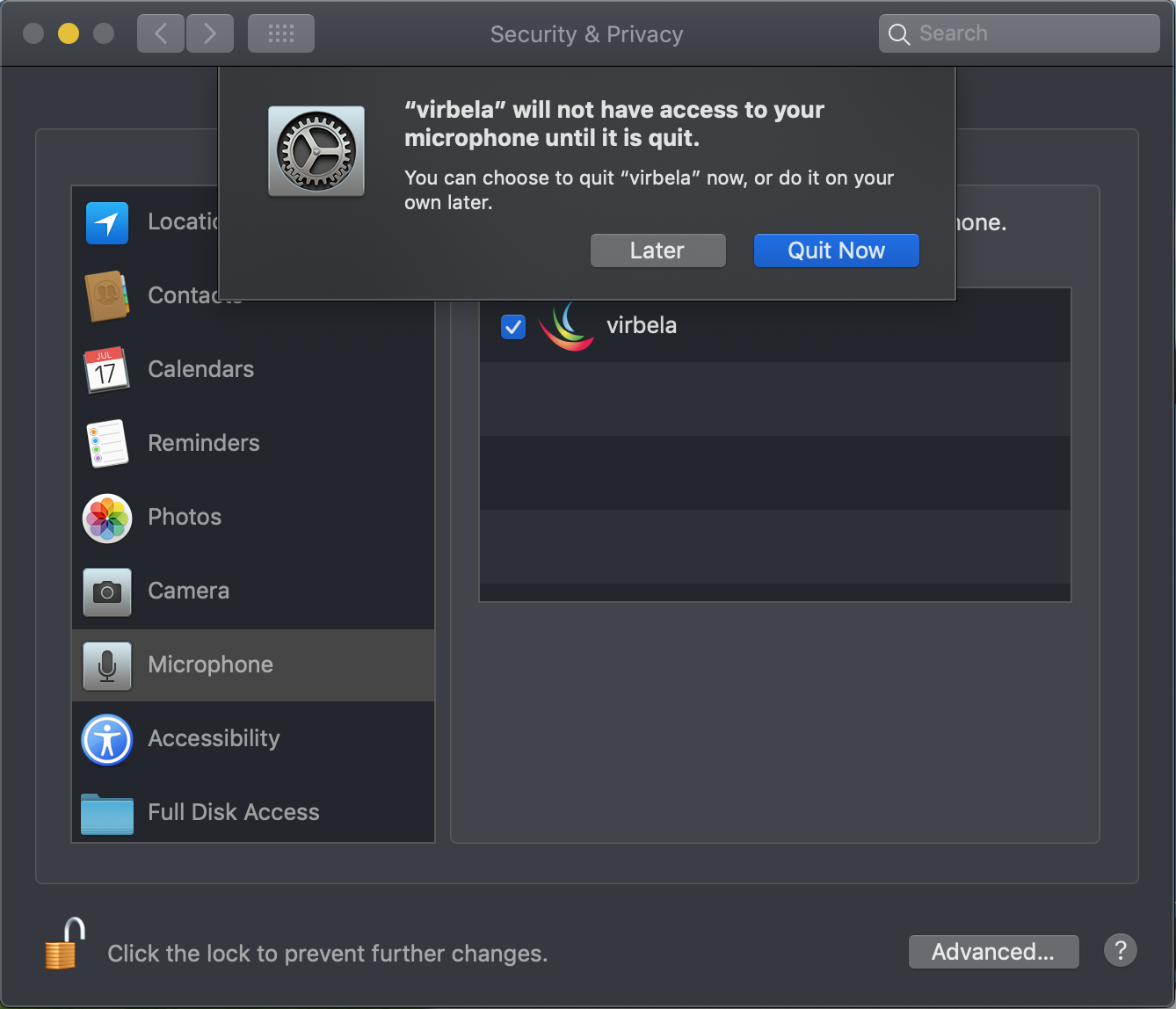Open the Accessibility icon

(107, 739)
